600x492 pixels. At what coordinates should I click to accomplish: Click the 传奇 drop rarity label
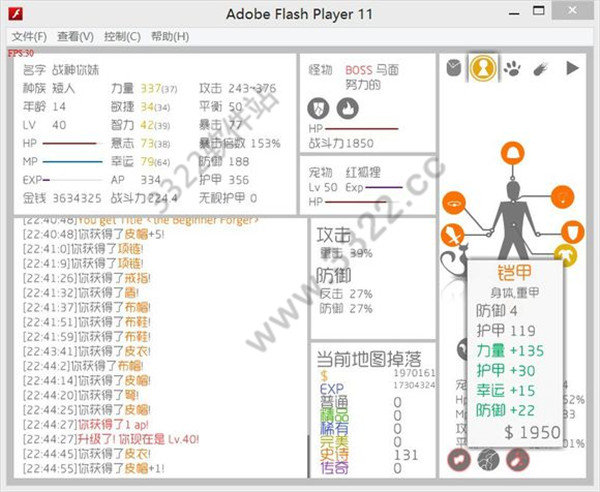(334, 468)
